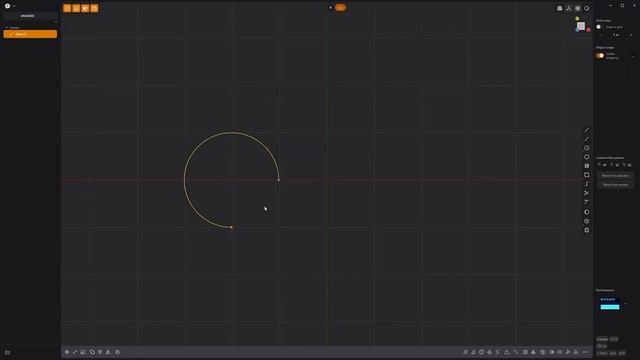Expand the object snaps options arrow
The height and width of the screenshot is (360, 640).
point(632,56)
